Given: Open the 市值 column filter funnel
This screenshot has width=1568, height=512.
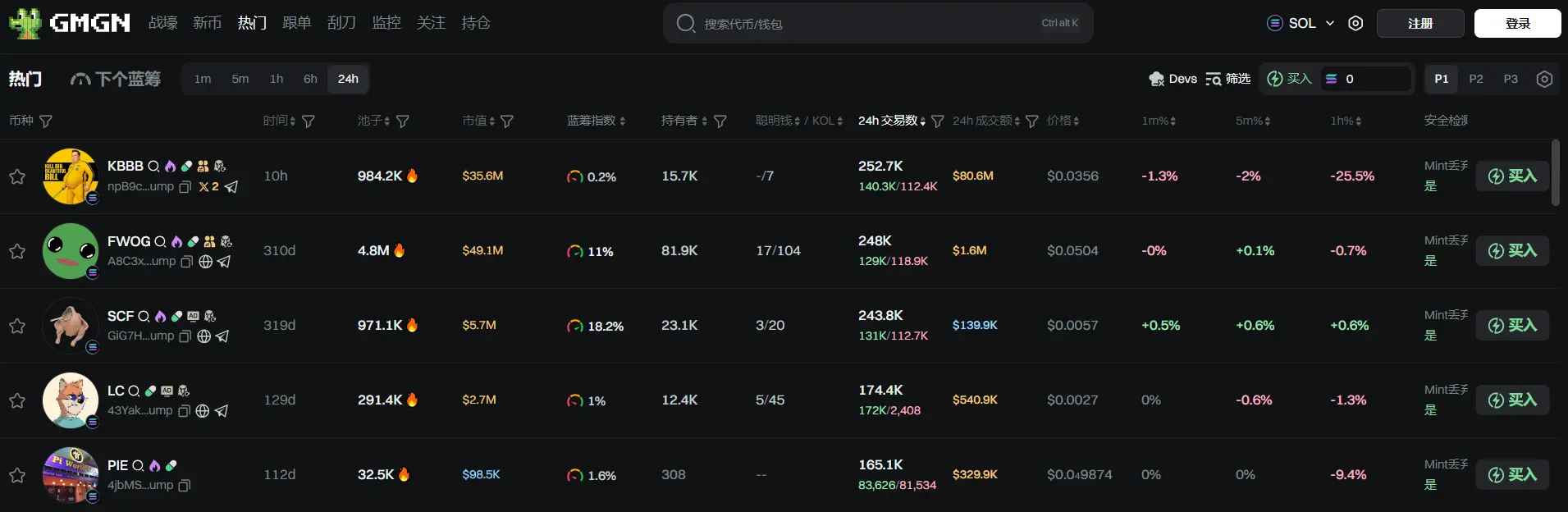Looking at the screenshot, I should tap(507, 121).
